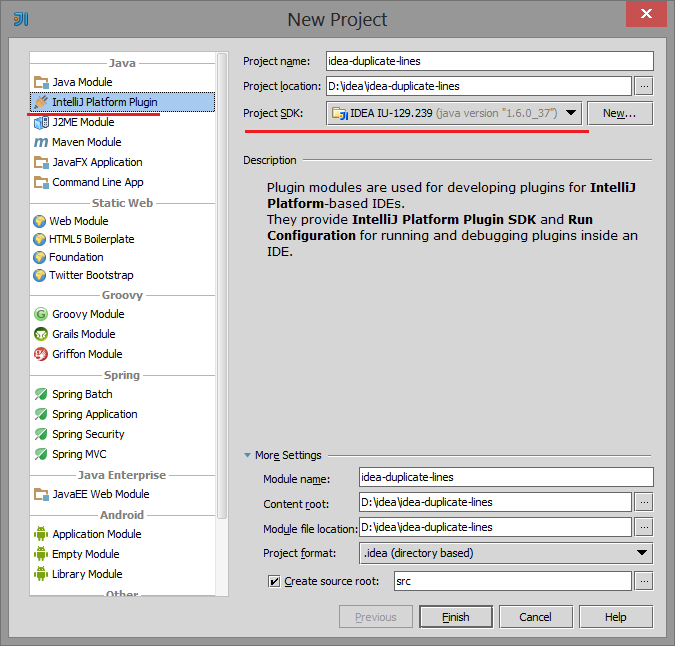
Task: Click the Module file location field
Action: tap(495, 527)
